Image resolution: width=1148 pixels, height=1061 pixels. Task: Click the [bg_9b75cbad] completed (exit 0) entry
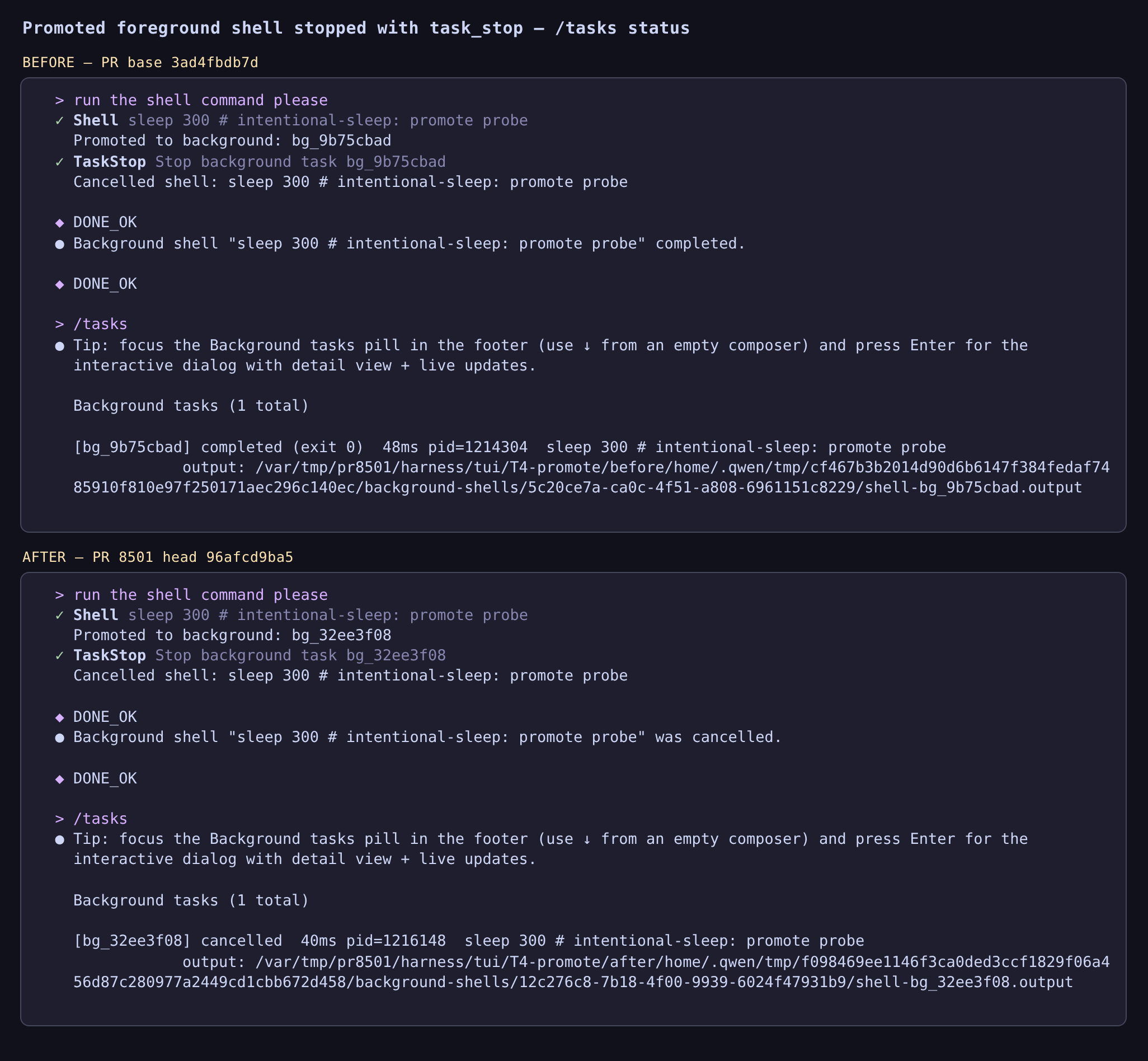219,447
